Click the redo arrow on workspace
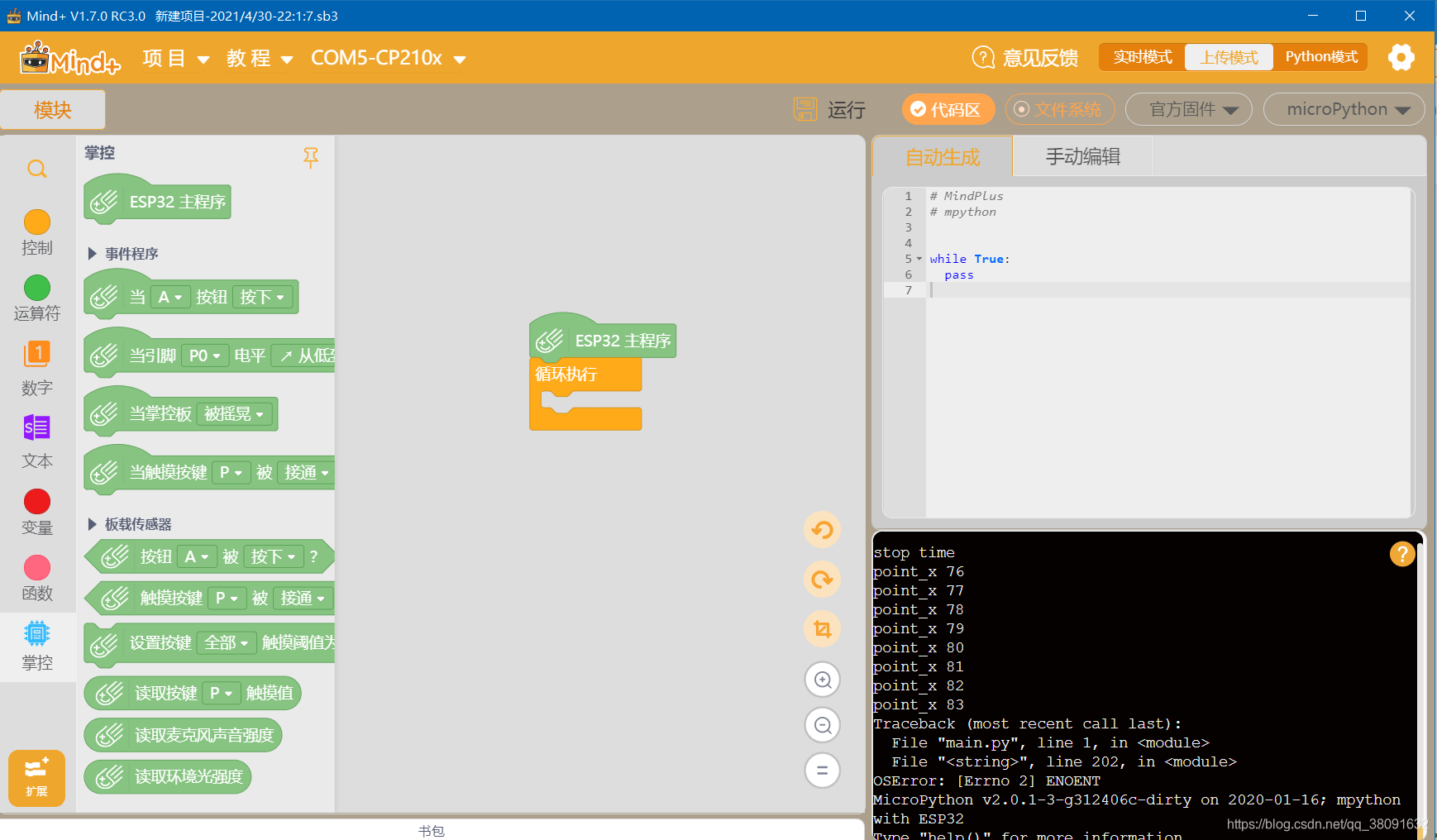The image size is (1437, 840). coord(822,579)
